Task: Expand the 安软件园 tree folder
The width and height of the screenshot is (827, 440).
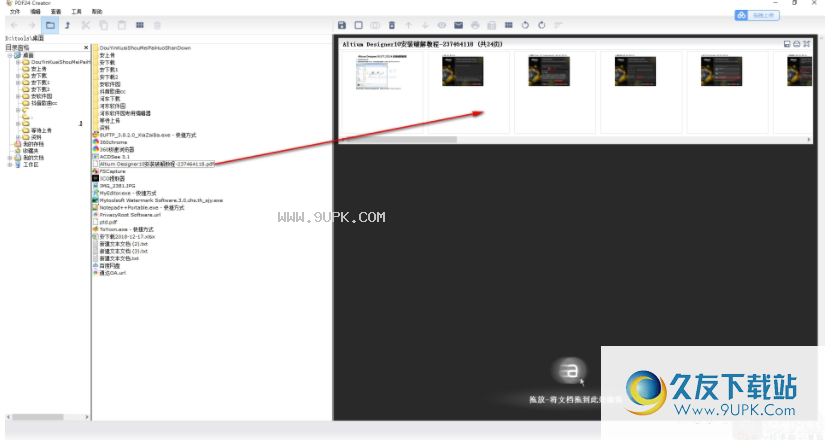Action: click(18, 96)
